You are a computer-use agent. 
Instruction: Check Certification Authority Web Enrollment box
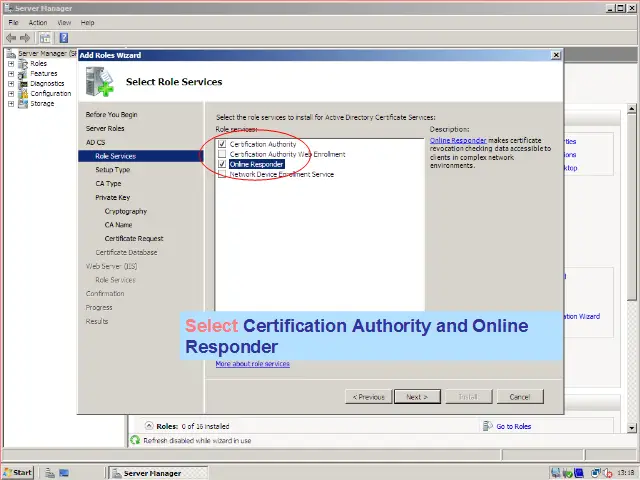[222, 154]
